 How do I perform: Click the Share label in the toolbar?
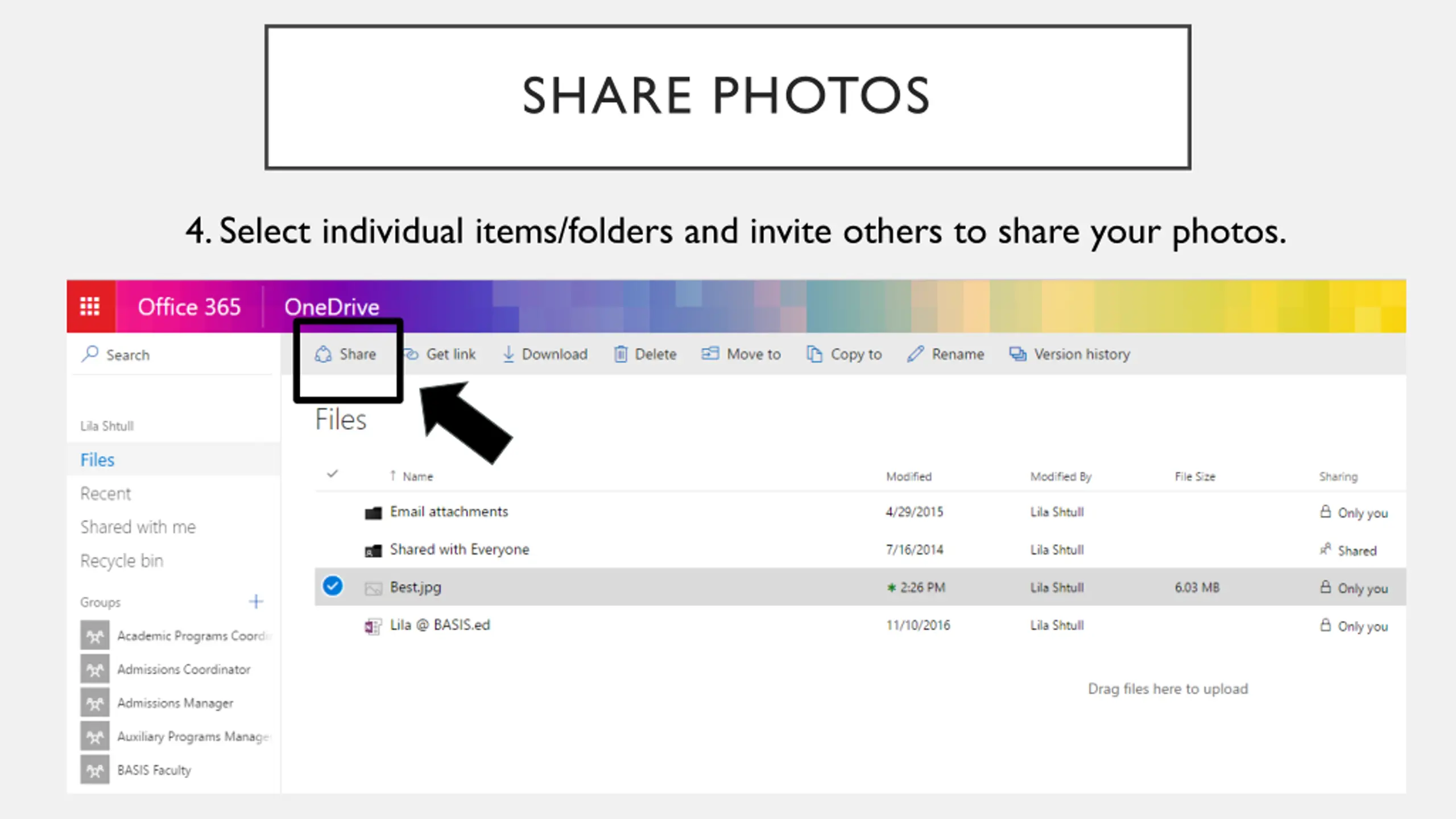click(x=358, y=354)
